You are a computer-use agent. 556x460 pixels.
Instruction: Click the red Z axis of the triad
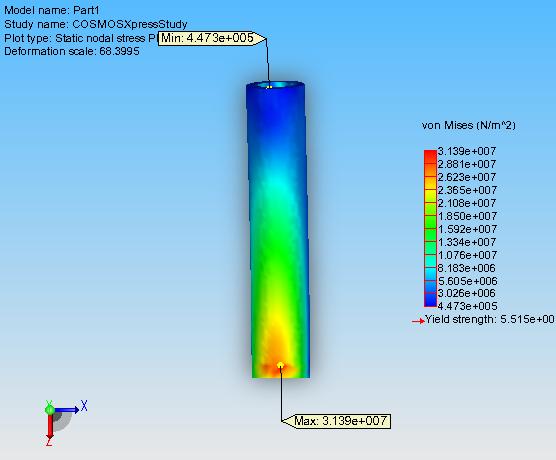point(50,427)
